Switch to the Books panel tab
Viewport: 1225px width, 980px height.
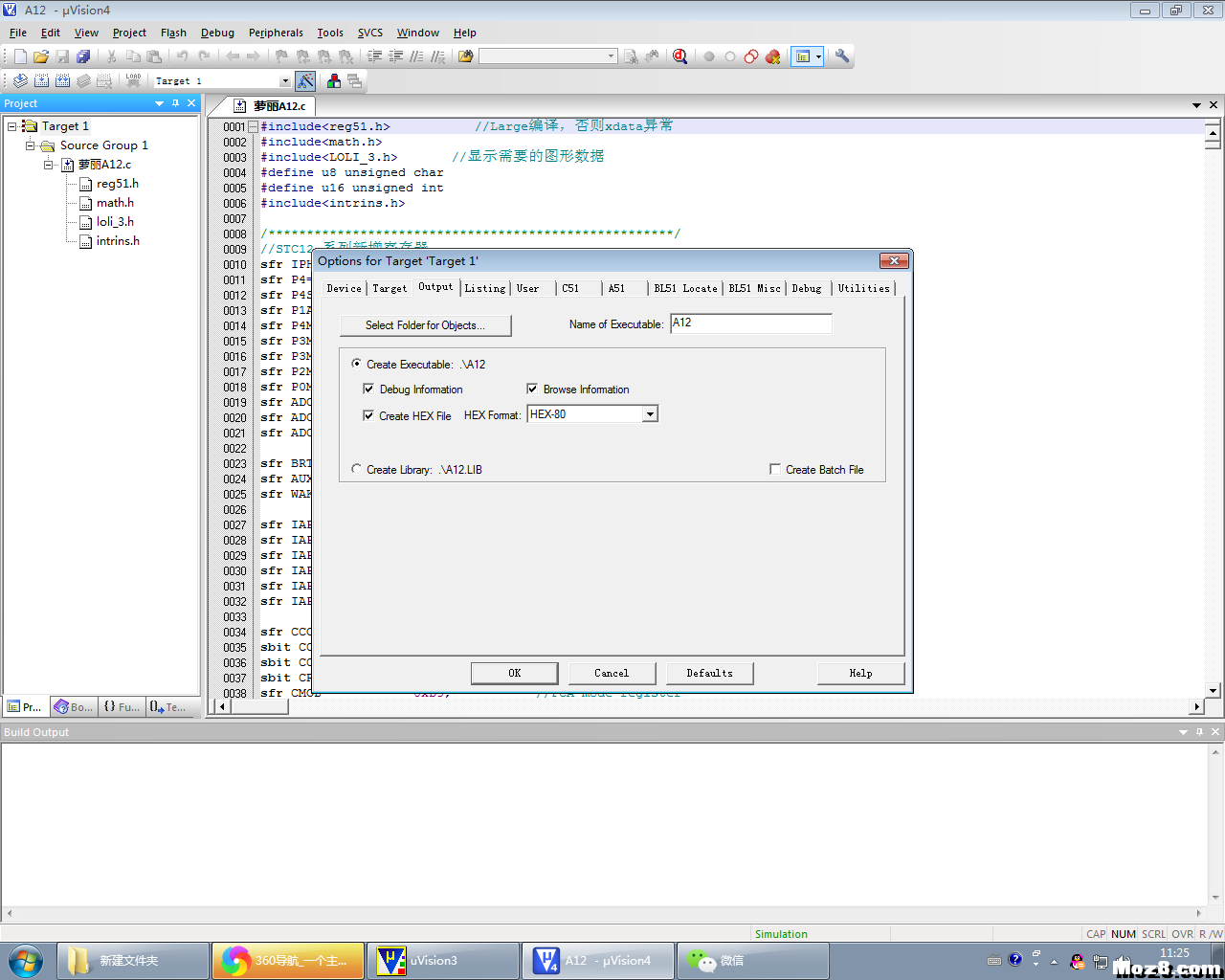click(74, 707)
